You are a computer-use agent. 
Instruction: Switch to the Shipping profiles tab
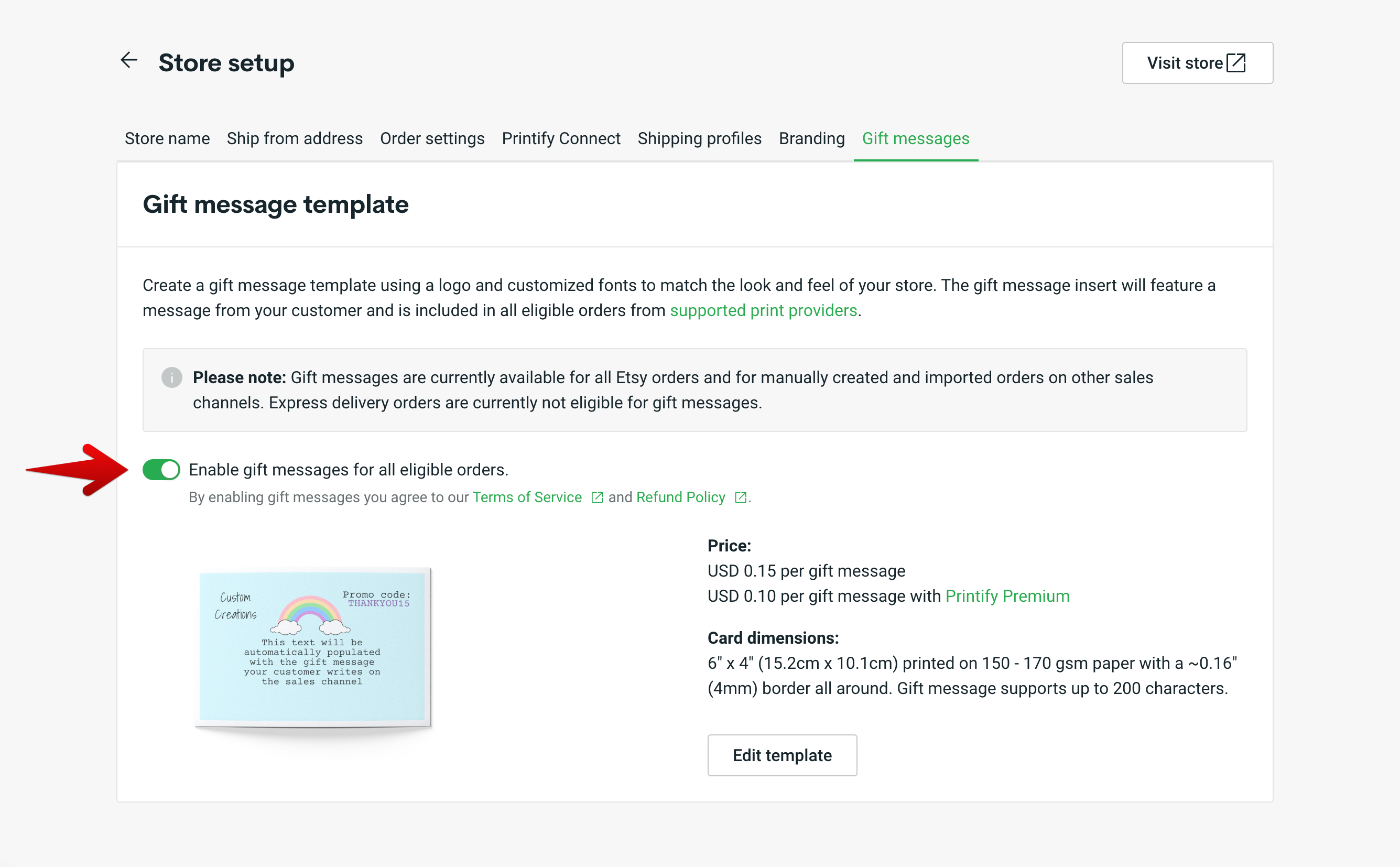pyautogui.click(x=699, y=138)
